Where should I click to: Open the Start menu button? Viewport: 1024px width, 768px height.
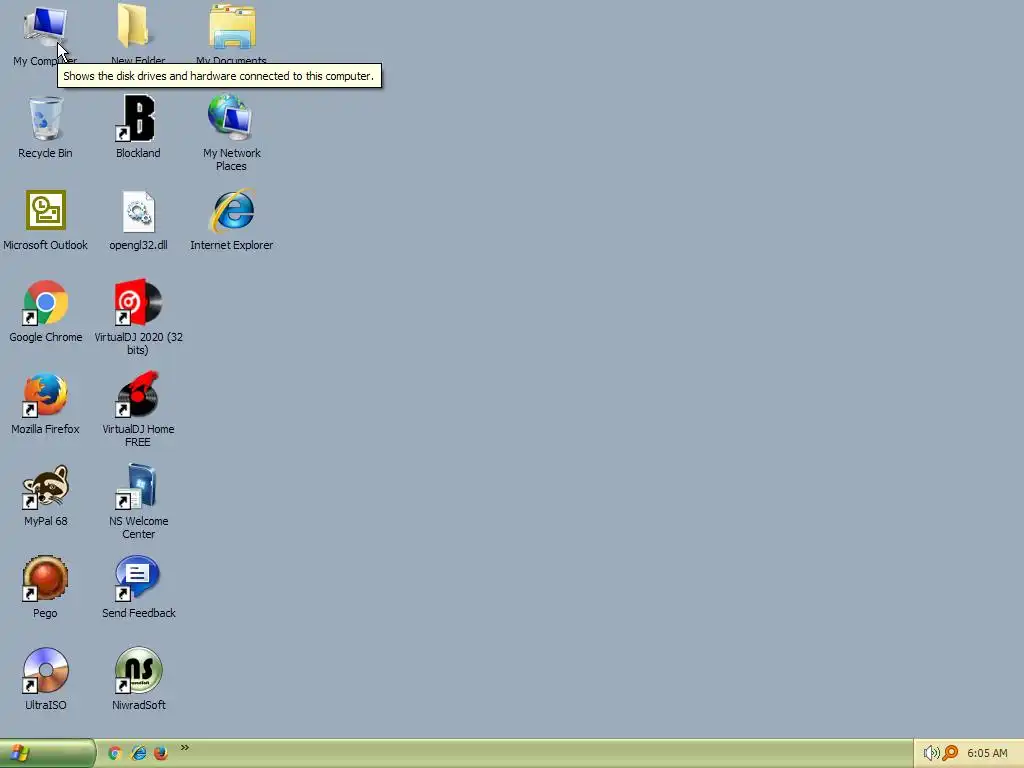pyautogui.click(x=48, y=754)
